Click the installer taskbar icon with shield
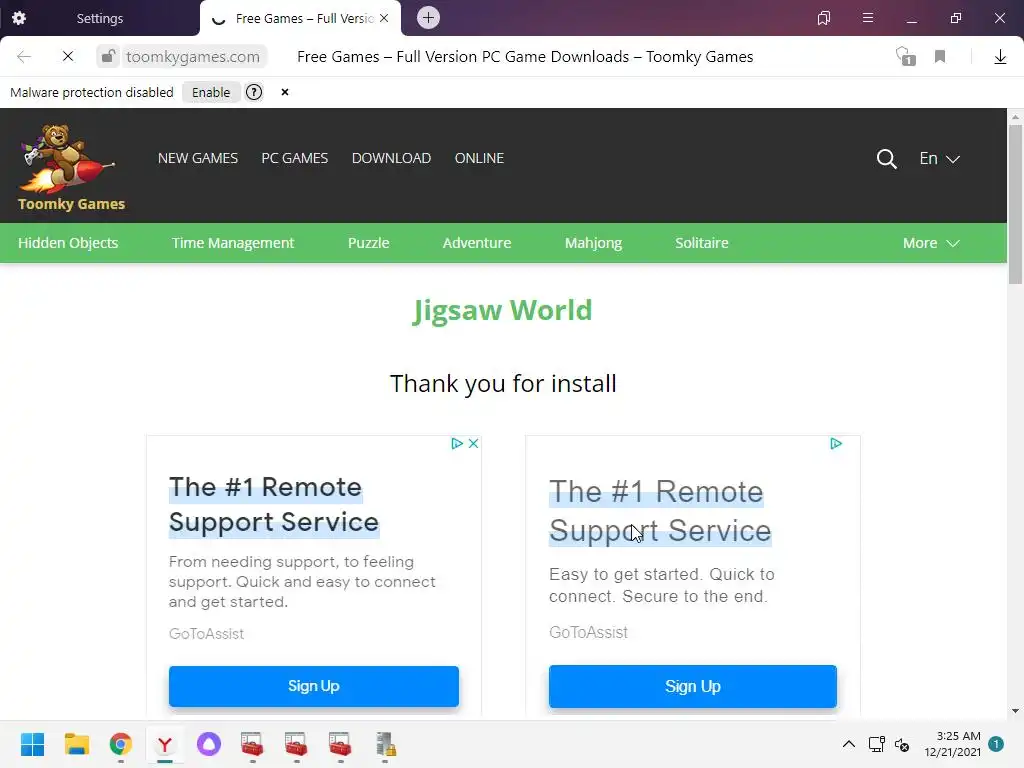The height and width of the screenshot is (768, 1024). [385, 744]
